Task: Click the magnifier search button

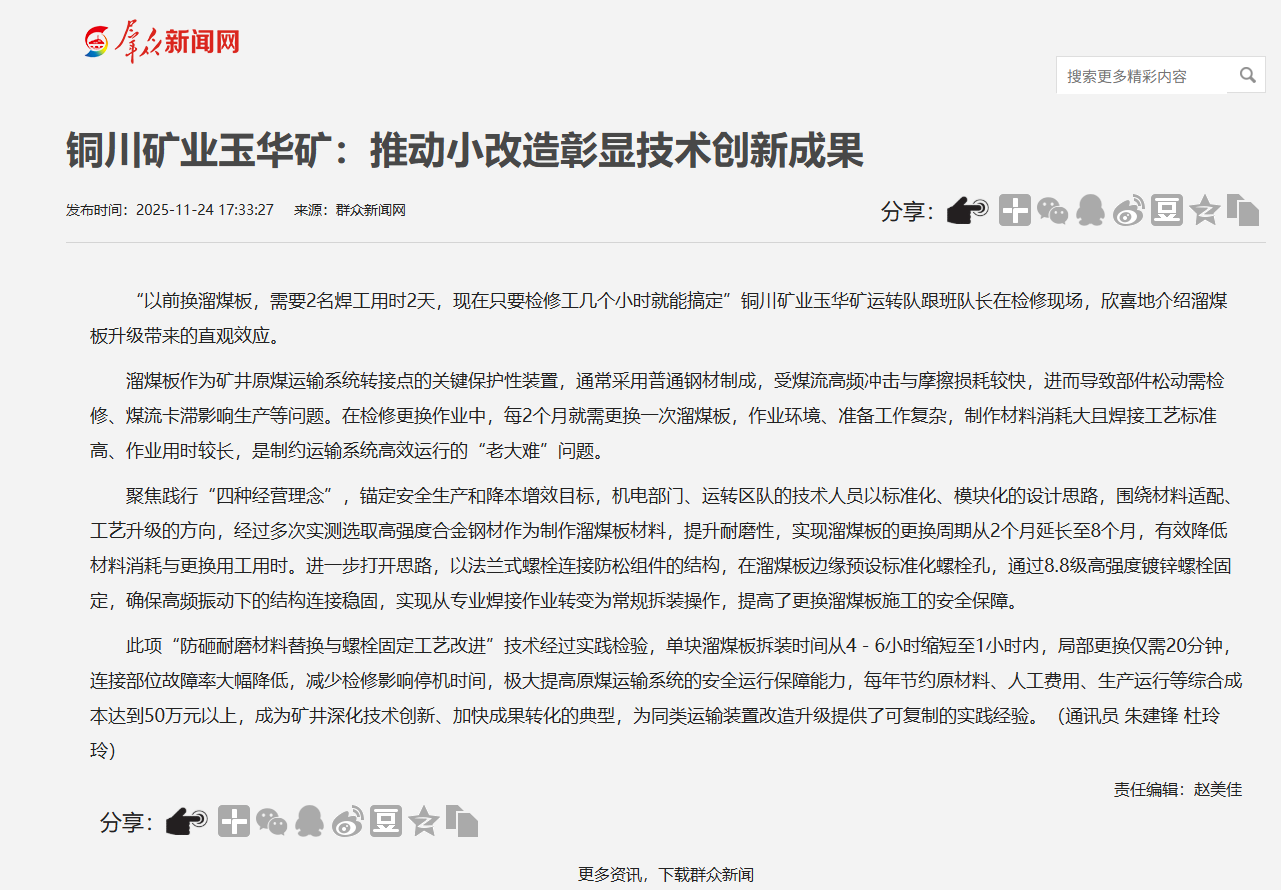Action: (1247, 75)
